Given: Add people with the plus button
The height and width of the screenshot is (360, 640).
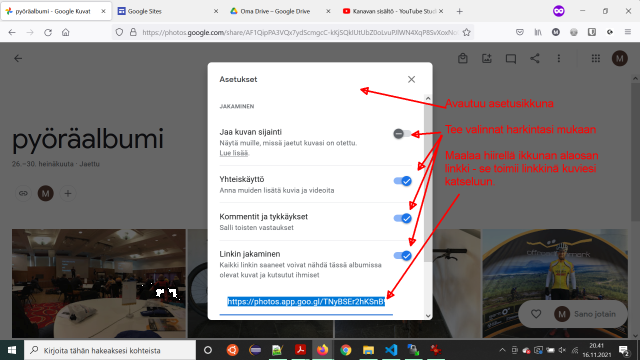Looking at the screenshot, I should (68, 193).
